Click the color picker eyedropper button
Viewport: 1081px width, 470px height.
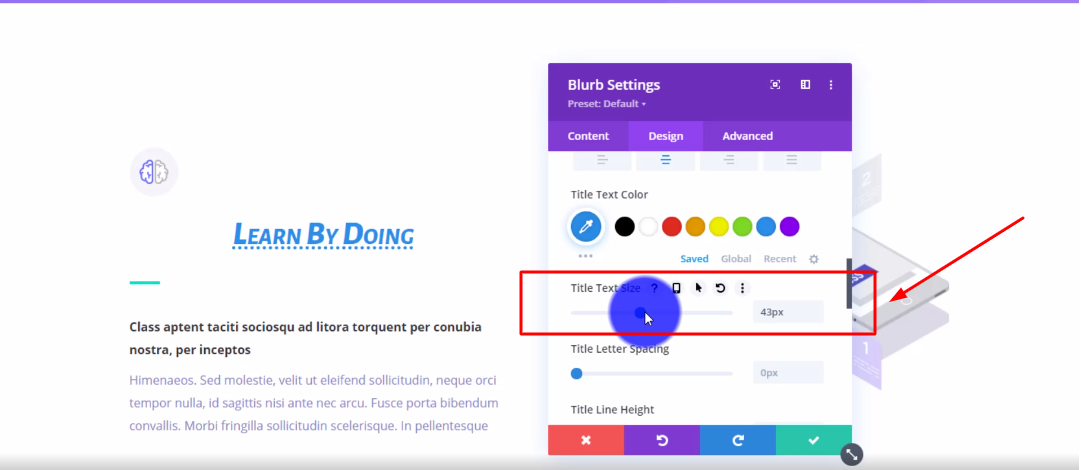tap(587, 227)
